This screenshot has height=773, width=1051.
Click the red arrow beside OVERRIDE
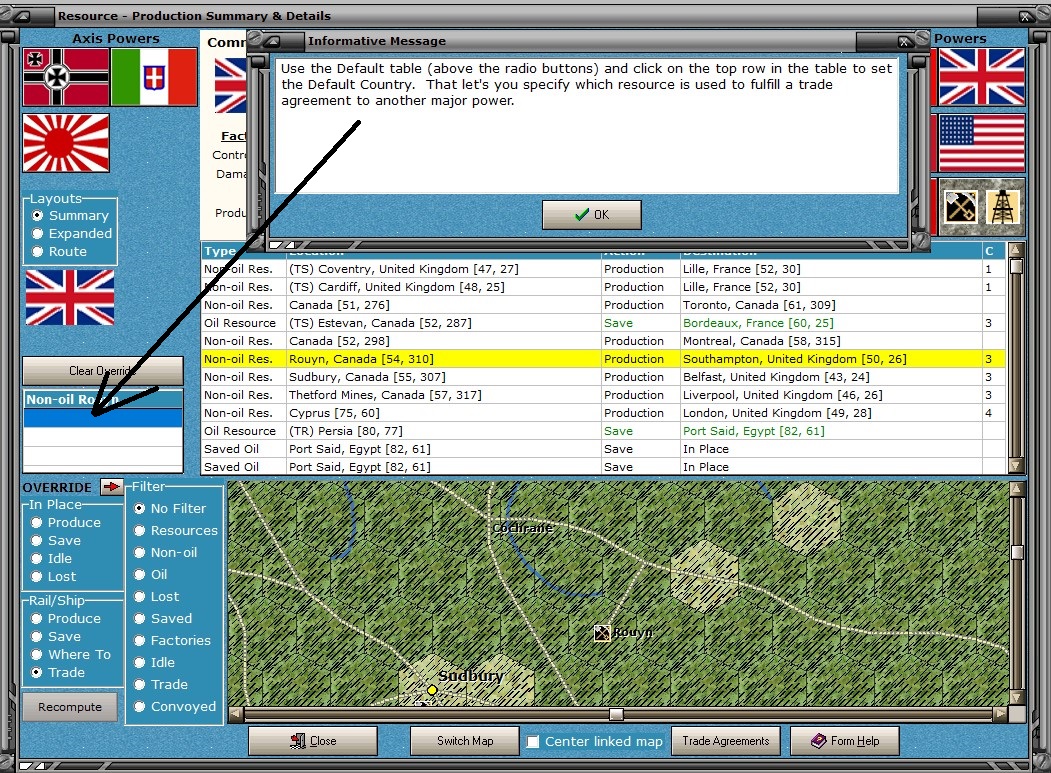111,487
